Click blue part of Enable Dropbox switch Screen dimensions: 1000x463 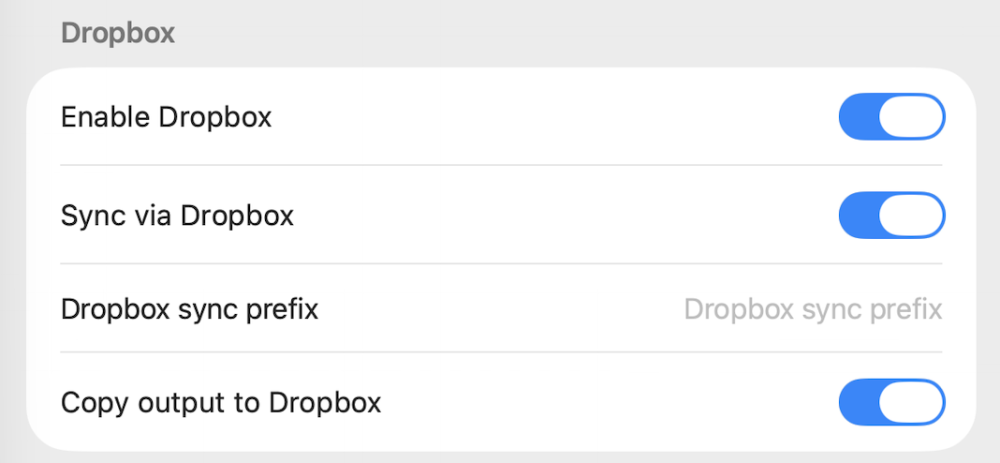pos(858,117)
